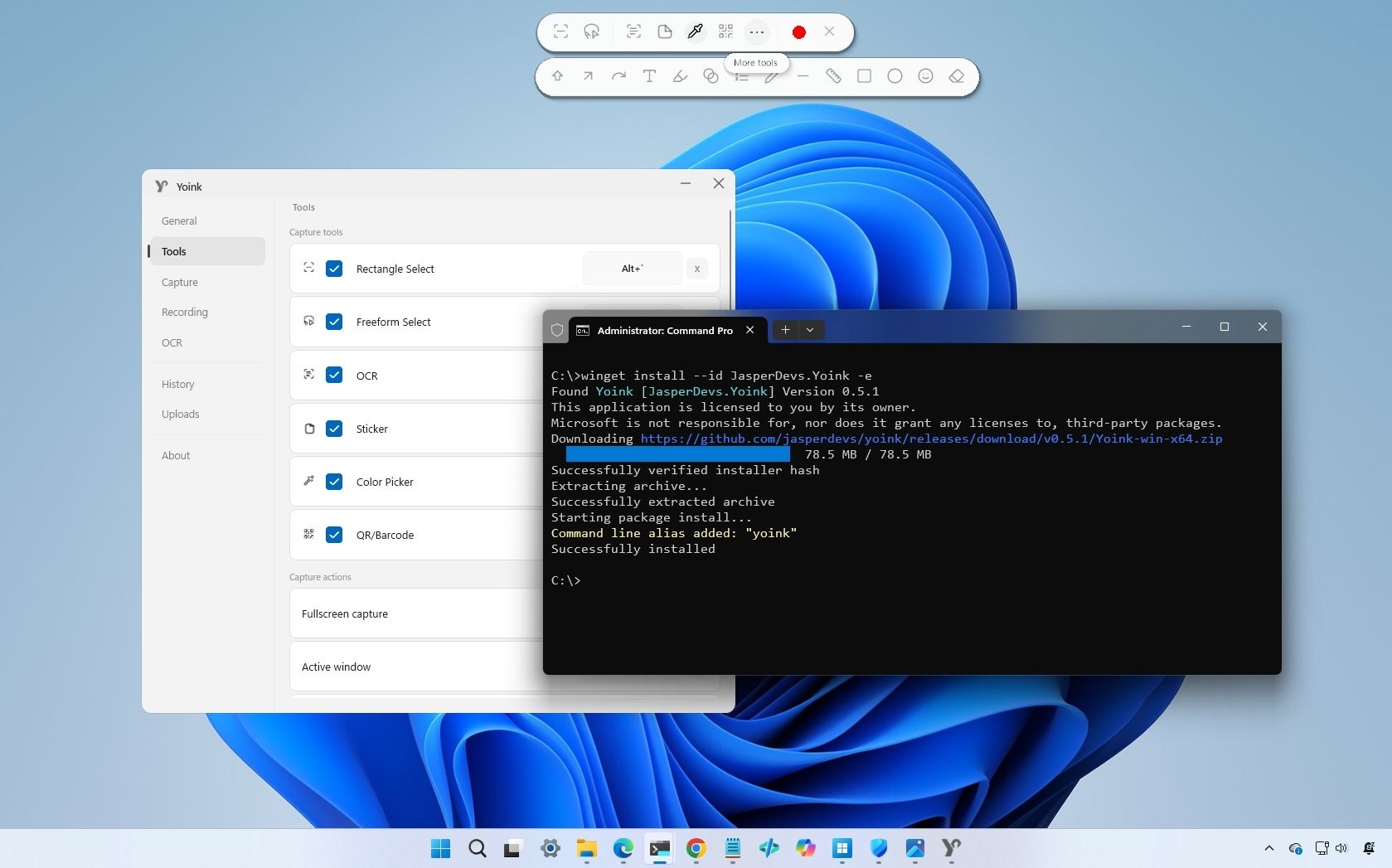Expand the terminal new-tab profile dropdown

(810, 330)
